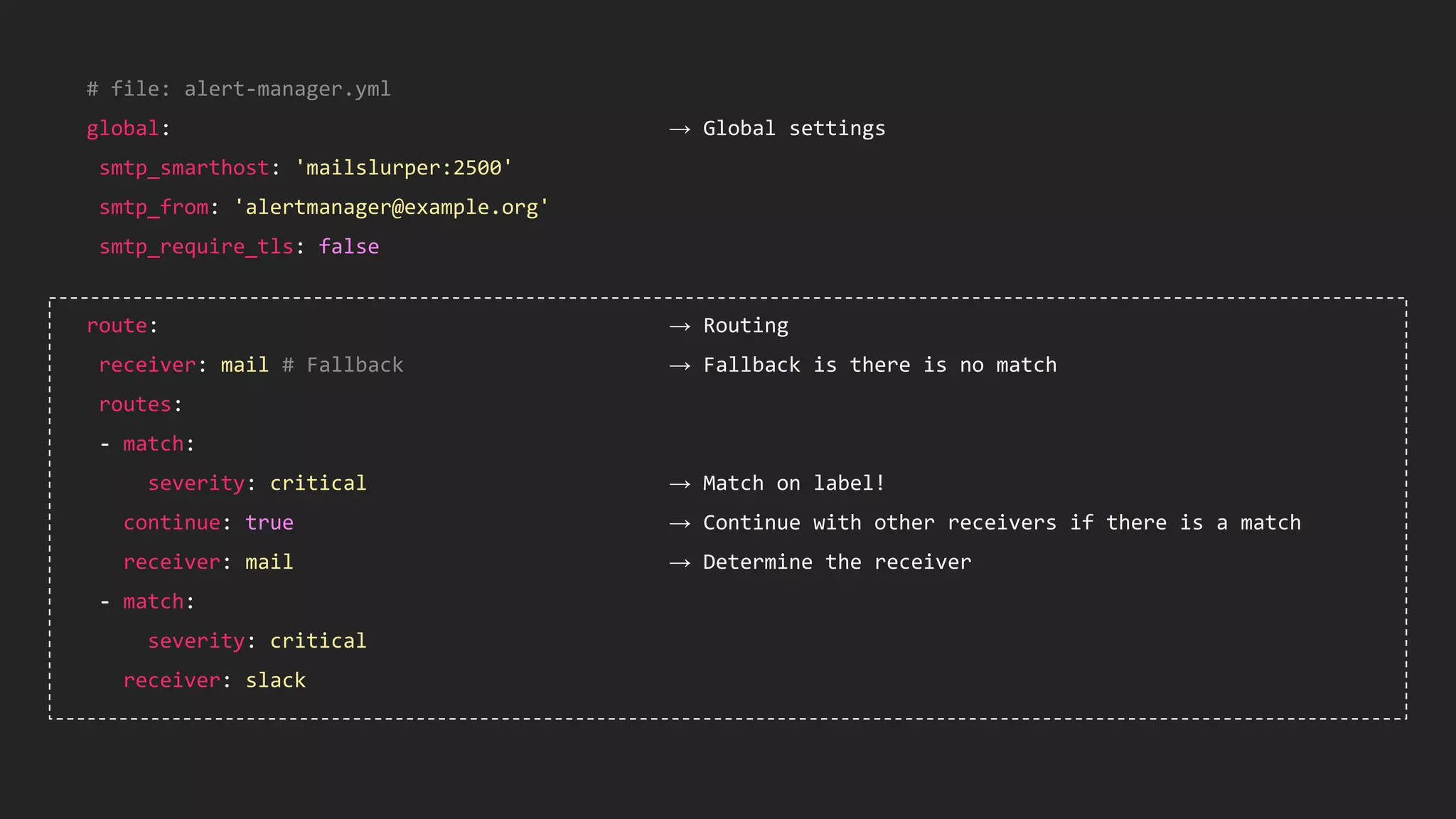Click the arrow before "Global settings"
This screenshot has height=819, width=1456.
point(680,129)
